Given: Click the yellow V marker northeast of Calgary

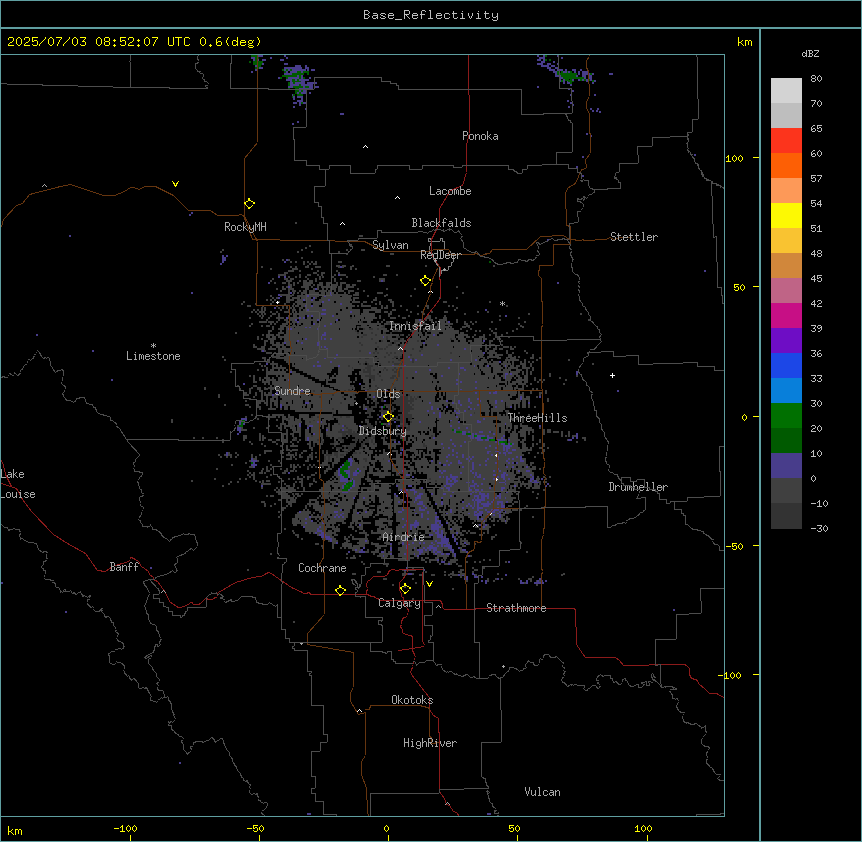Looking at the screenshot, I should coord(429,584).
